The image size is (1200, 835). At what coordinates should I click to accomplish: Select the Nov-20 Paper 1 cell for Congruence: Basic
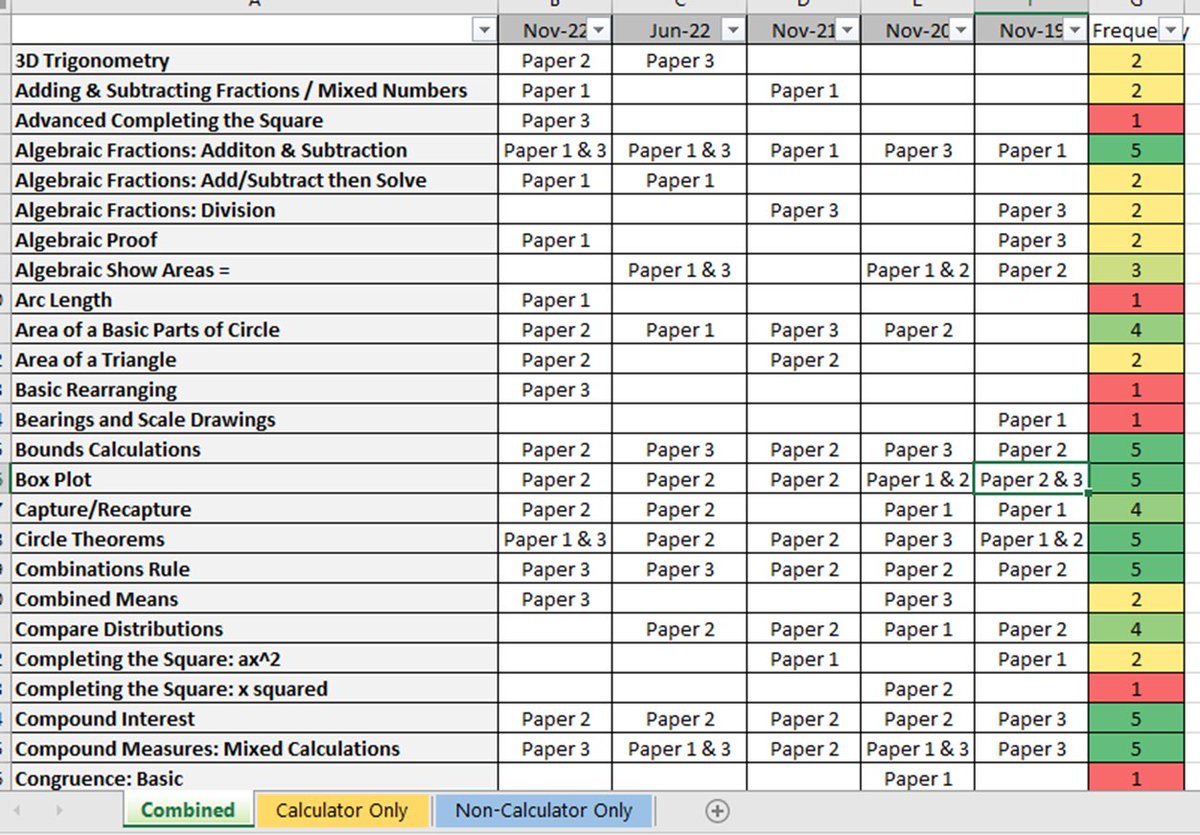point(918,778)
